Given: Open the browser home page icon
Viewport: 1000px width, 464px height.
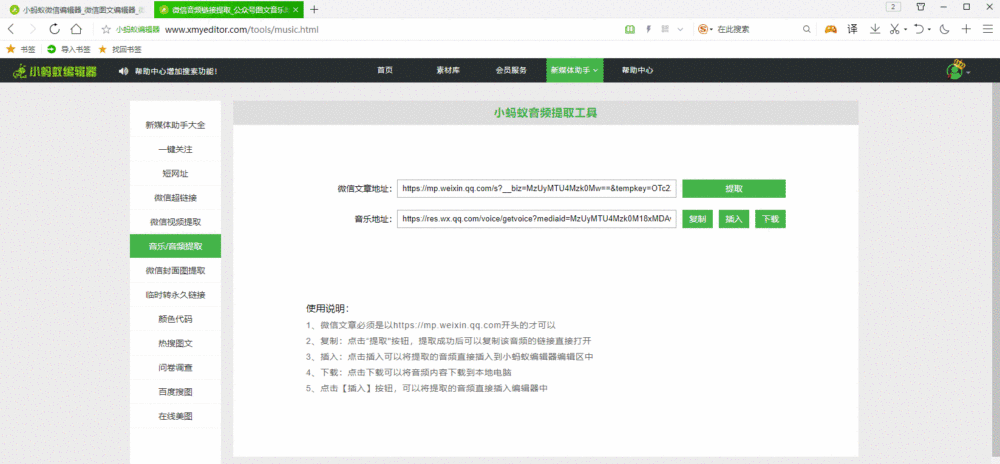Looking at the screenshot, I should click(76, 29).
